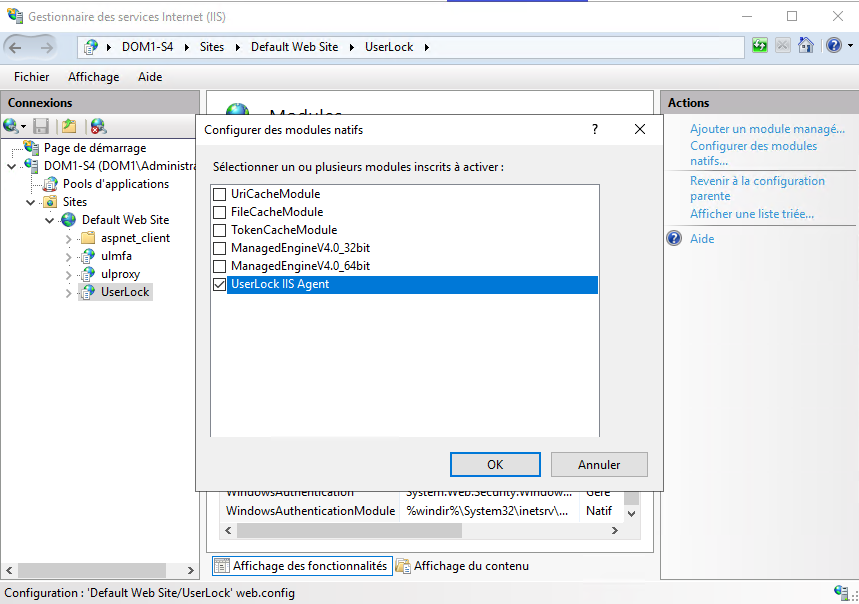Check ManagedEngineV4.0_32bit checkbox
Viewport: 859px width, 604px height.
219,248
